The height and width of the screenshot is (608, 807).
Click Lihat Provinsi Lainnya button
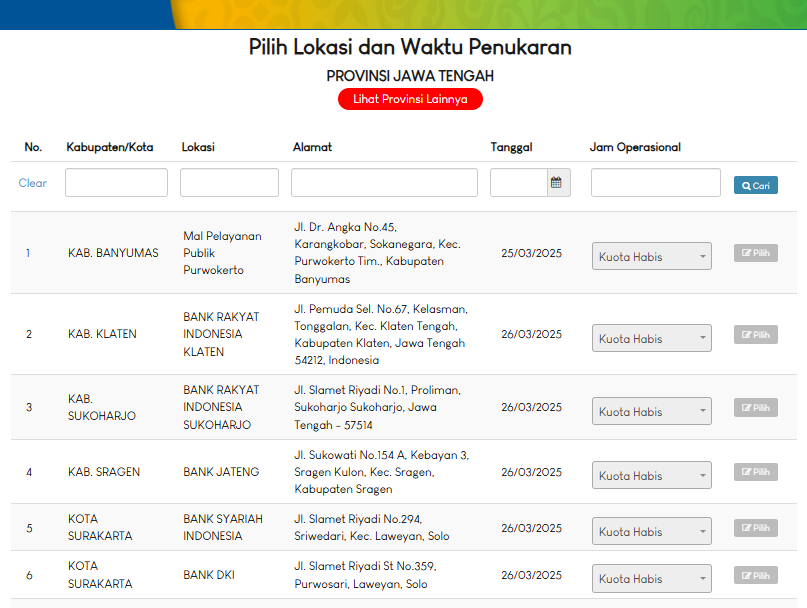pyautogui.click(x=410, y=99)
